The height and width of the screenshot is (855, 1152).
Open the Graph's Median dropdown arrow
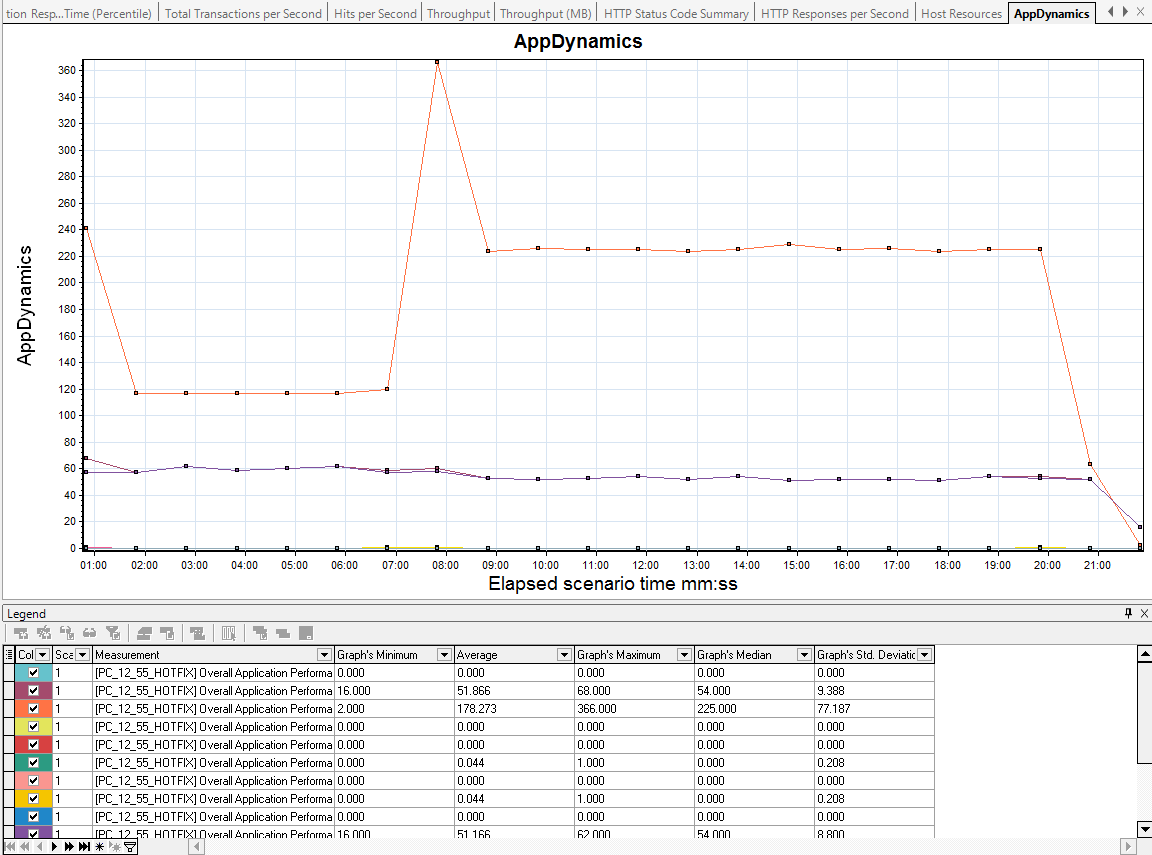pyautogui.click(x=803, y=654)
